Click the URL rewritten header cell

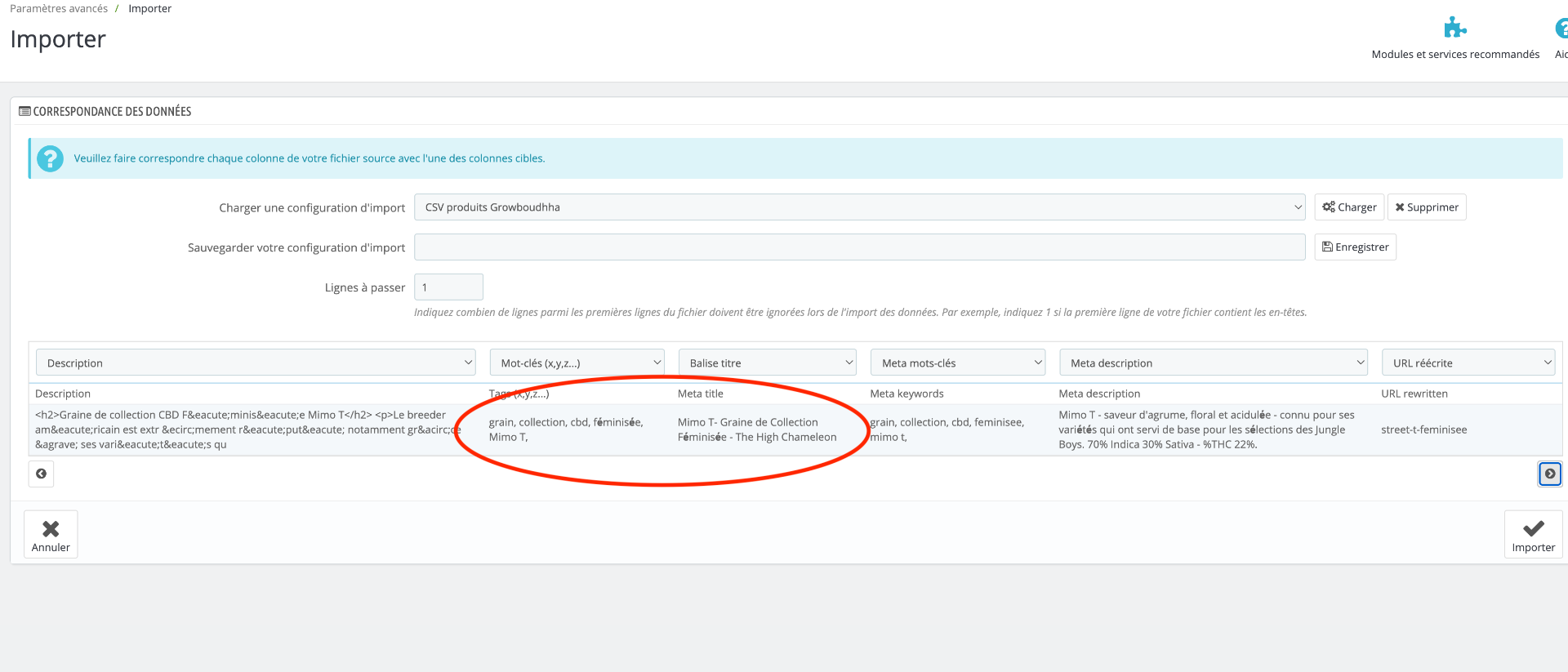point(1414,394)
